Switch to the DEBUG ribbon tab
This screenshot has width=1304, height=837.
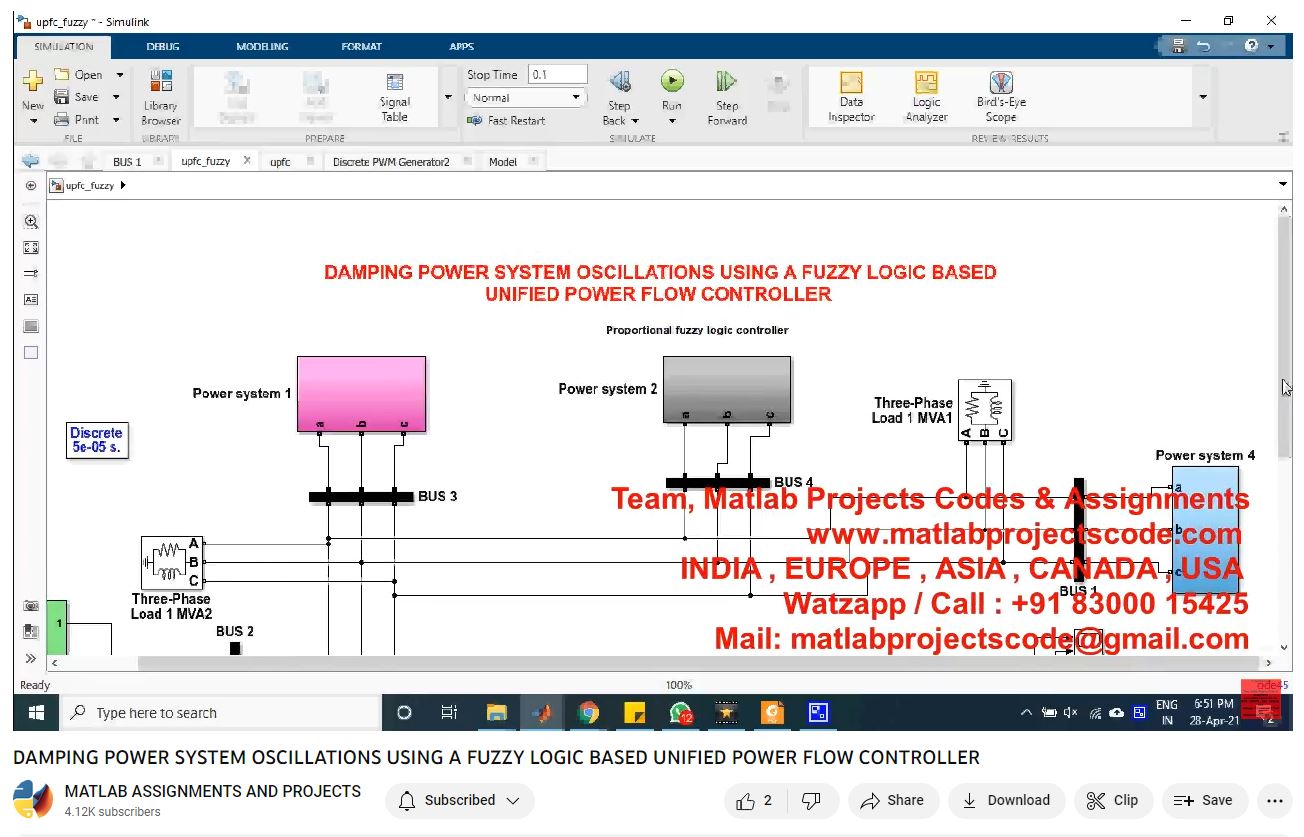(163, 46)
